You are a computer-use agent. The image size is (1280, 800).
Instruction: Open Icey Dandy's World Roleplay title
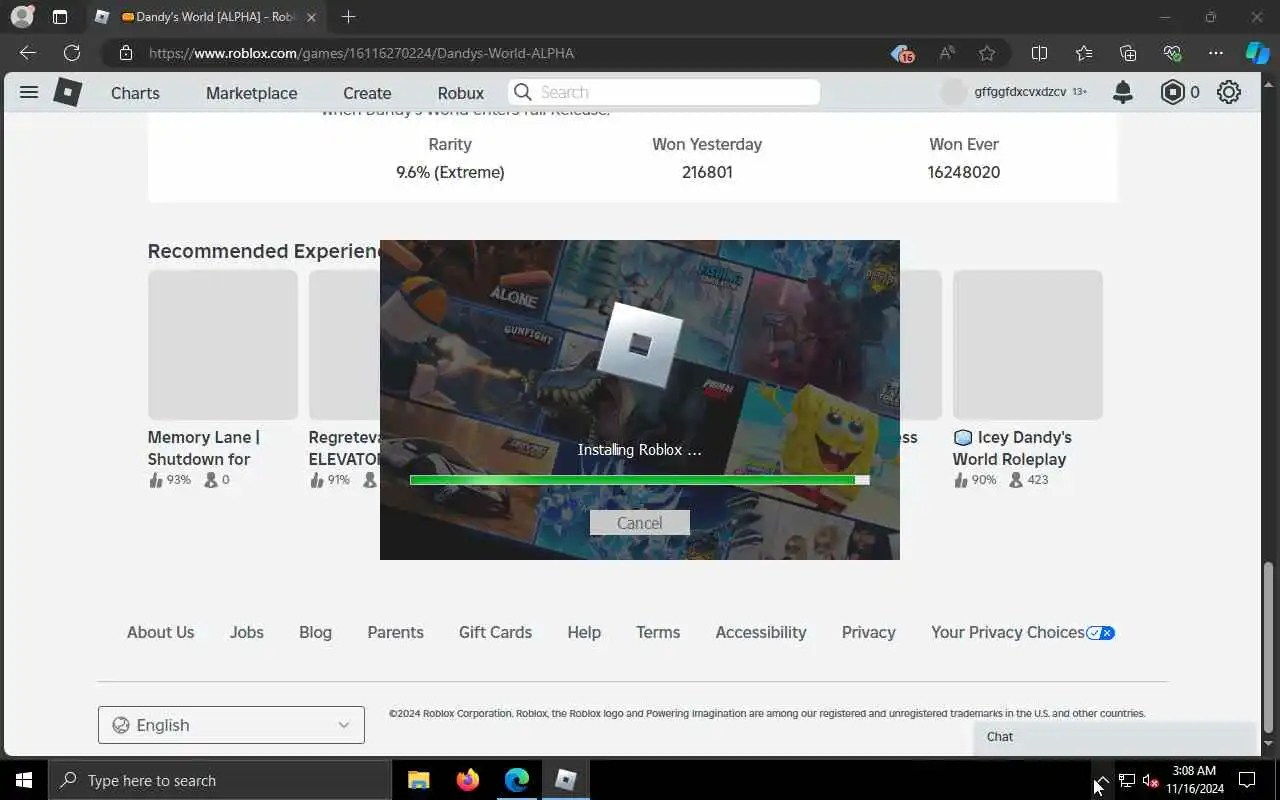(1012, 448)
